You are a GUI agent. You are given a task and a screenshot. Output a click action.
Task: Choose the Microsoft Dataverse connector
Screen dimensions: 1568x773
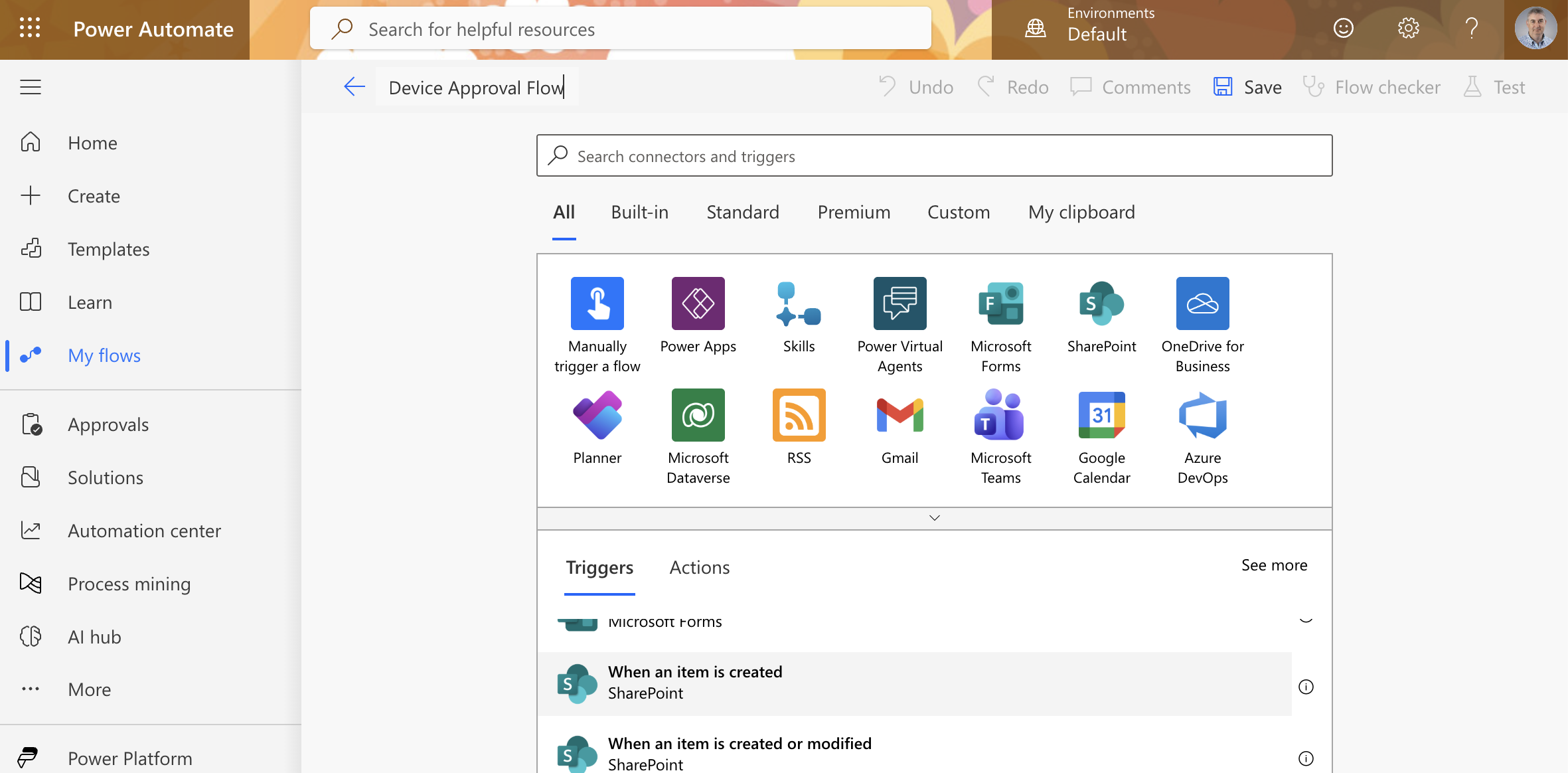coord(698,415)
